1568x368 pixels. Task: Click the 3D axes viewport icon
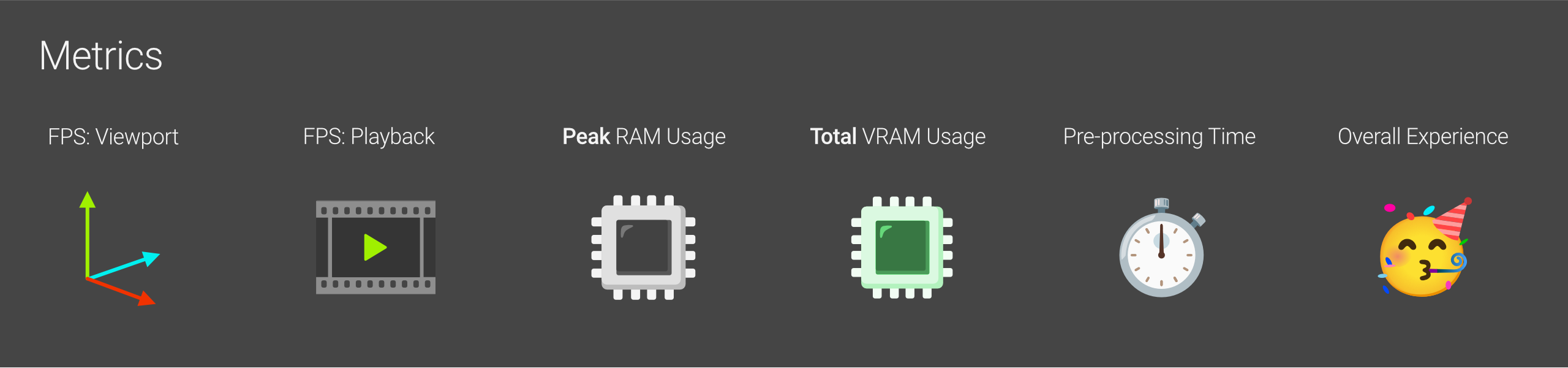pyautogui.click(x=119, y=248)
